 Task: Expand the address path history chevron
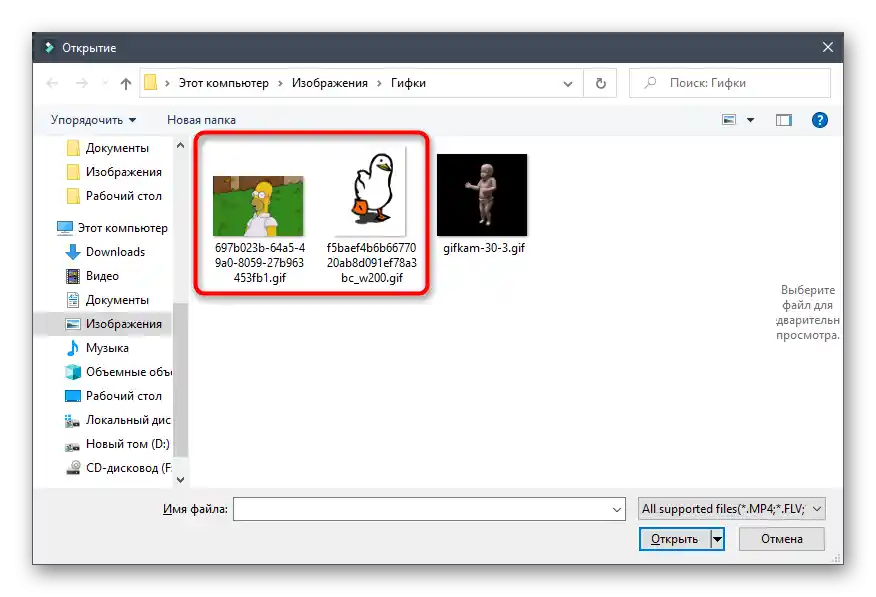[568, 84]
